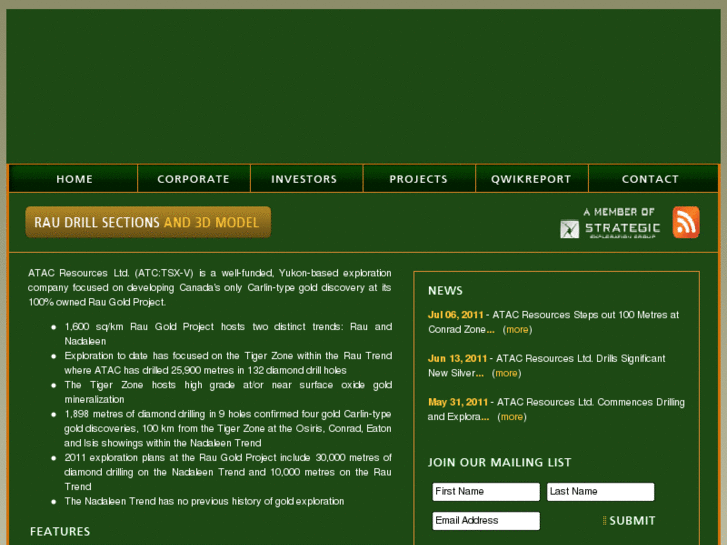Select the Jul 06, 2011 news date

455,315
